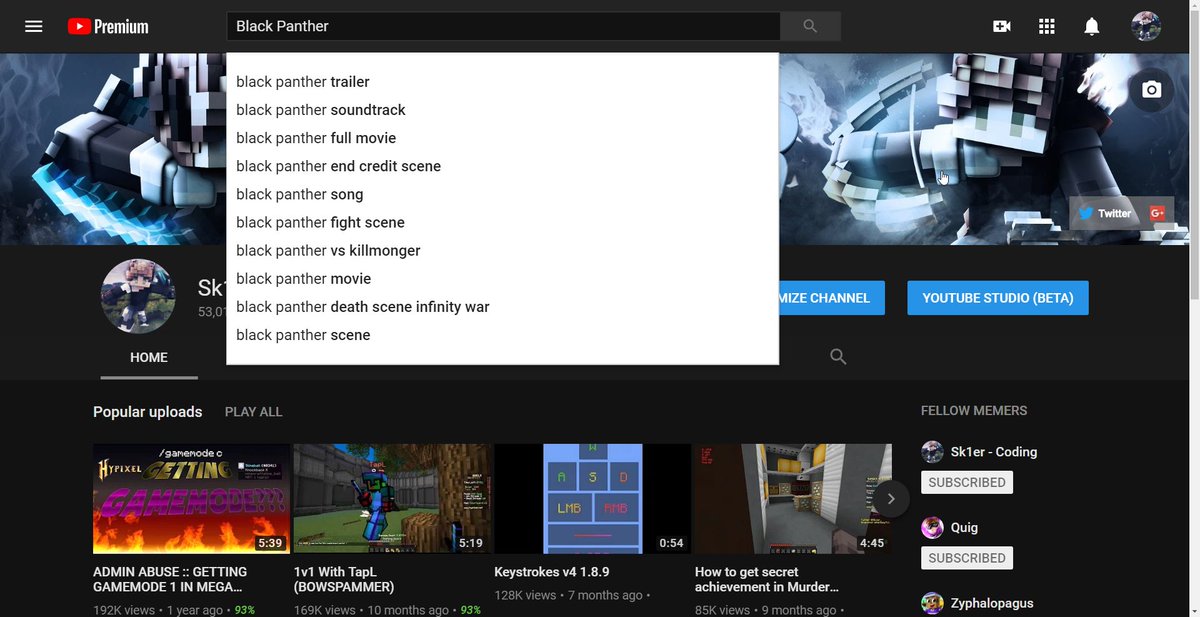Open the ADMIN ABUSE video thumbnail
The width and height of the screenshot is (1200, 617).
click(191, 499)
